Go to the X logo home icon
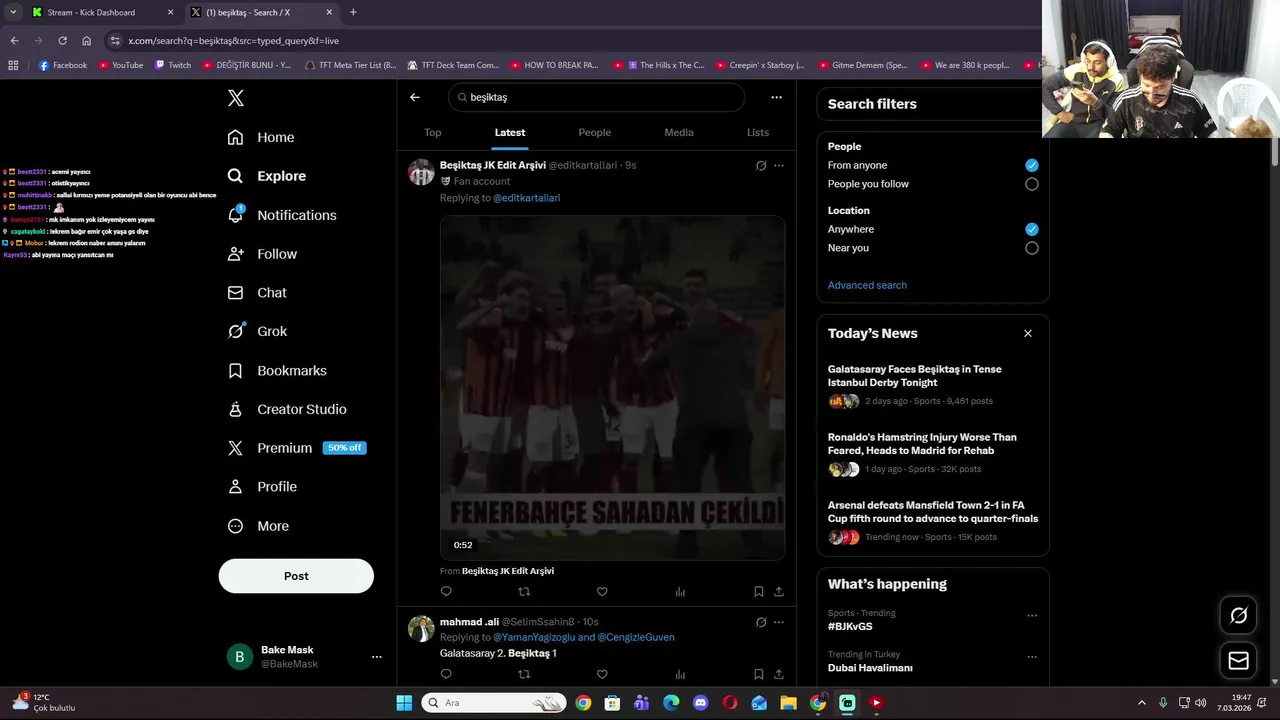This screenshot has width=1280, height=720. click(235, 98)
